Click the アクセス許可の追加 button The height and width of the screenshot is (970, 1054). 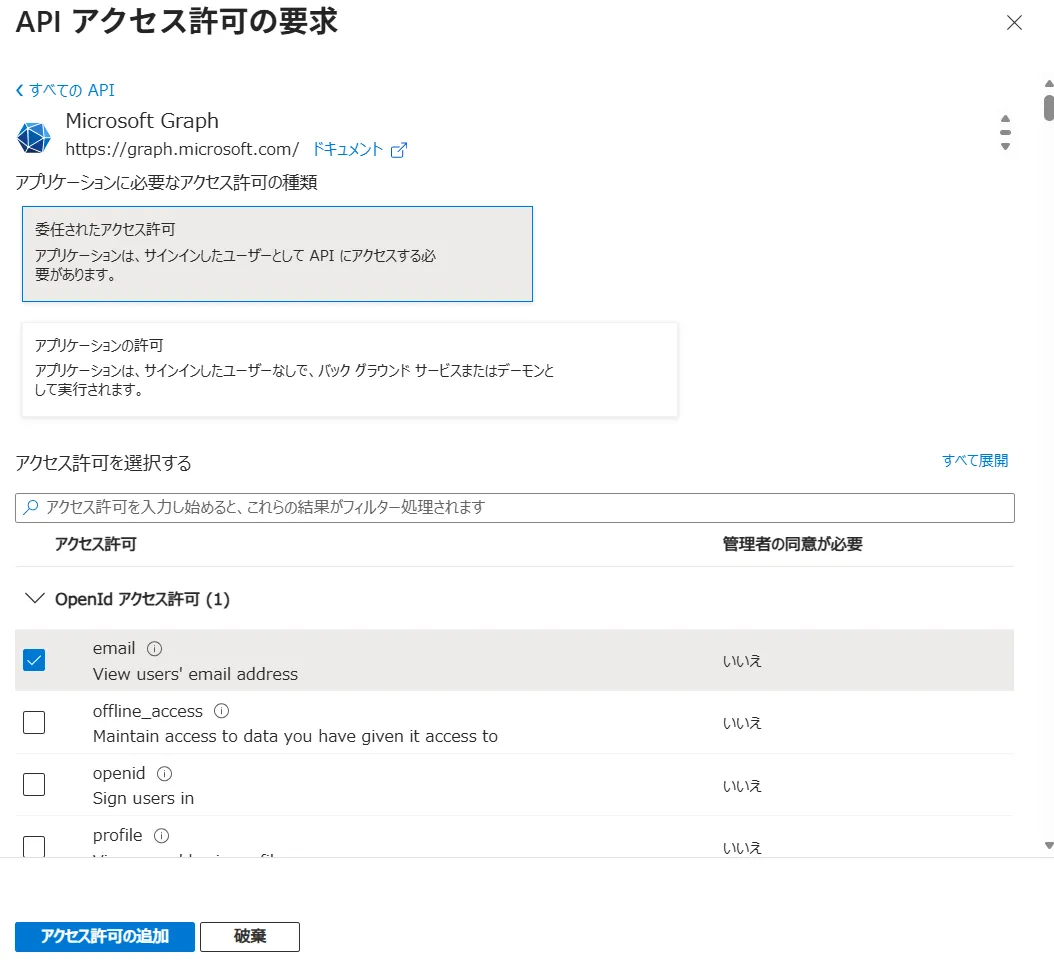[104, 937]
